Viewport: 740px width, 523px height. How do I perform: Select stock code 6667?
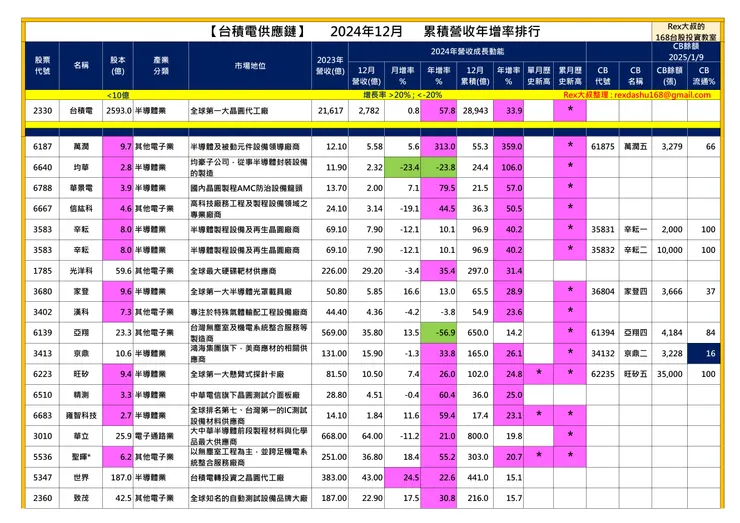coord(42,208)
